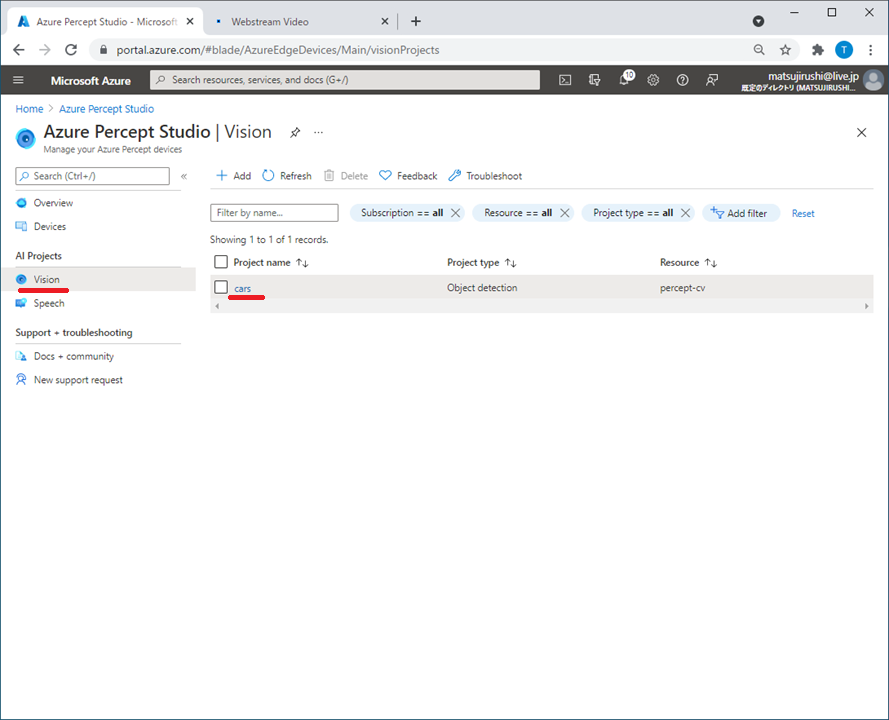Click the Chrome tab-strip dropdown circle icon

coord(758,22)
